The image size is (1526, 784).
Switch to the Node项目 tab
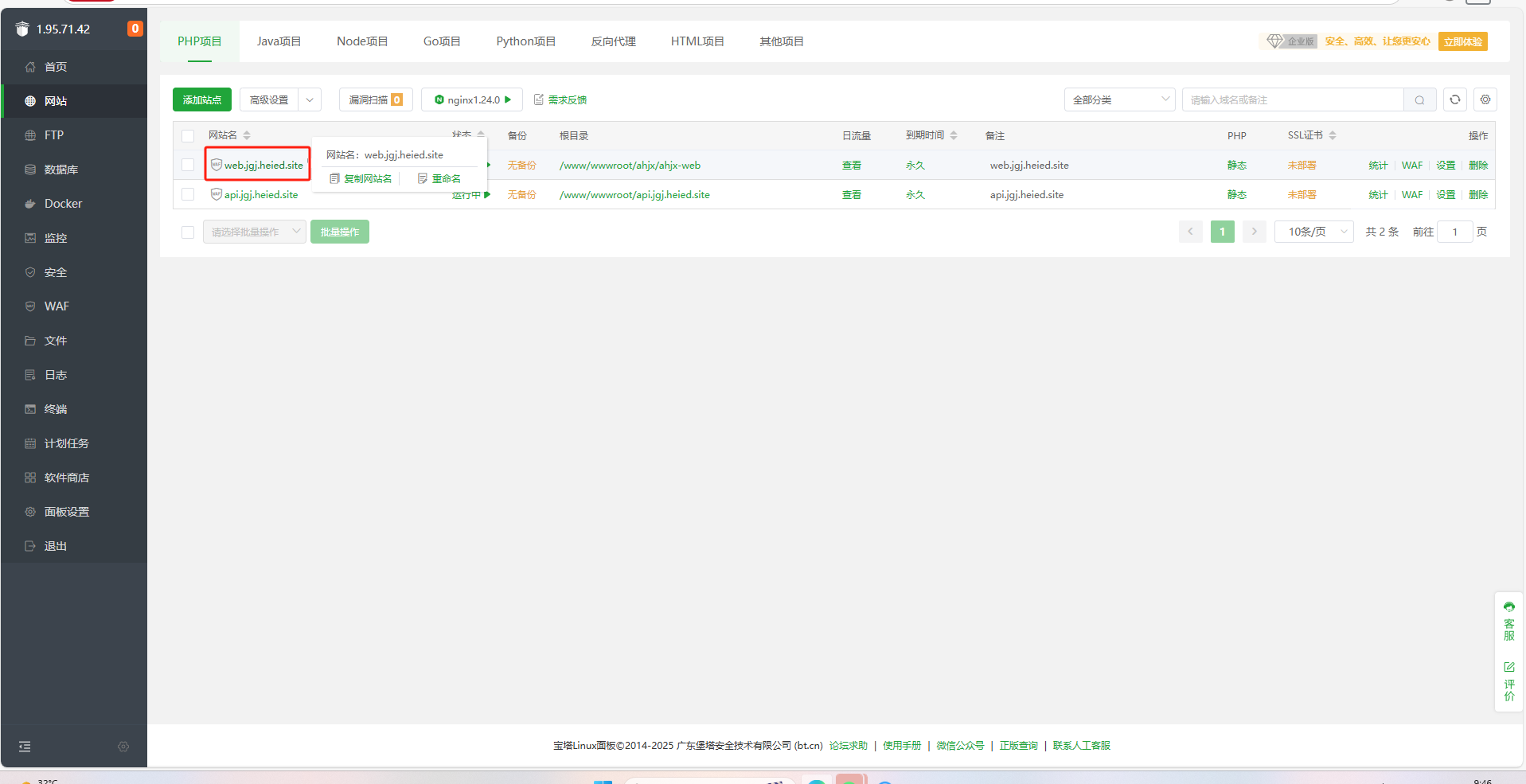pos(362,41)
